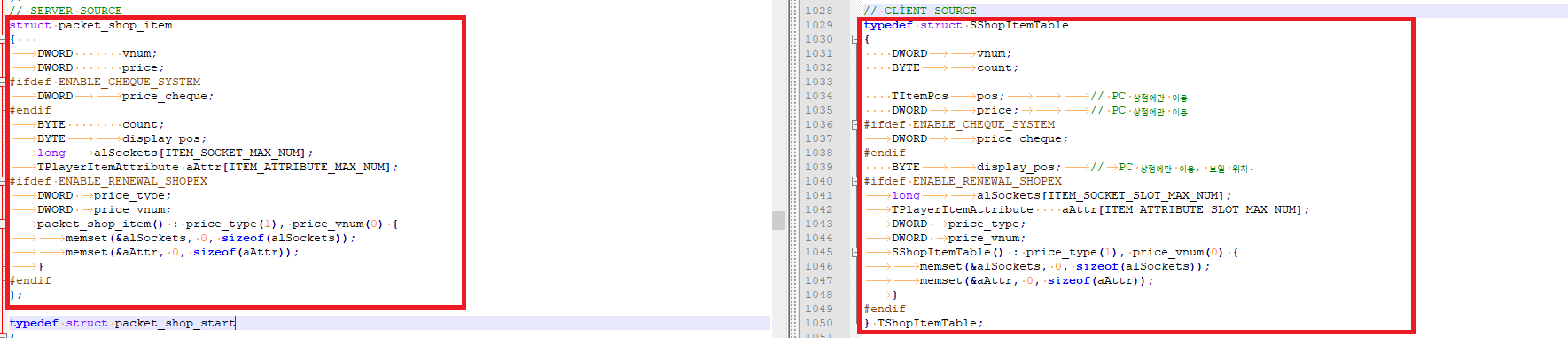This screenshot has height=338, width=1568.
Task: Click 'aAttr[ITEM_ATTRIBUTE_MAX_NUM];' line in server source
Action: pyautogui.click(x=218, y=167)
